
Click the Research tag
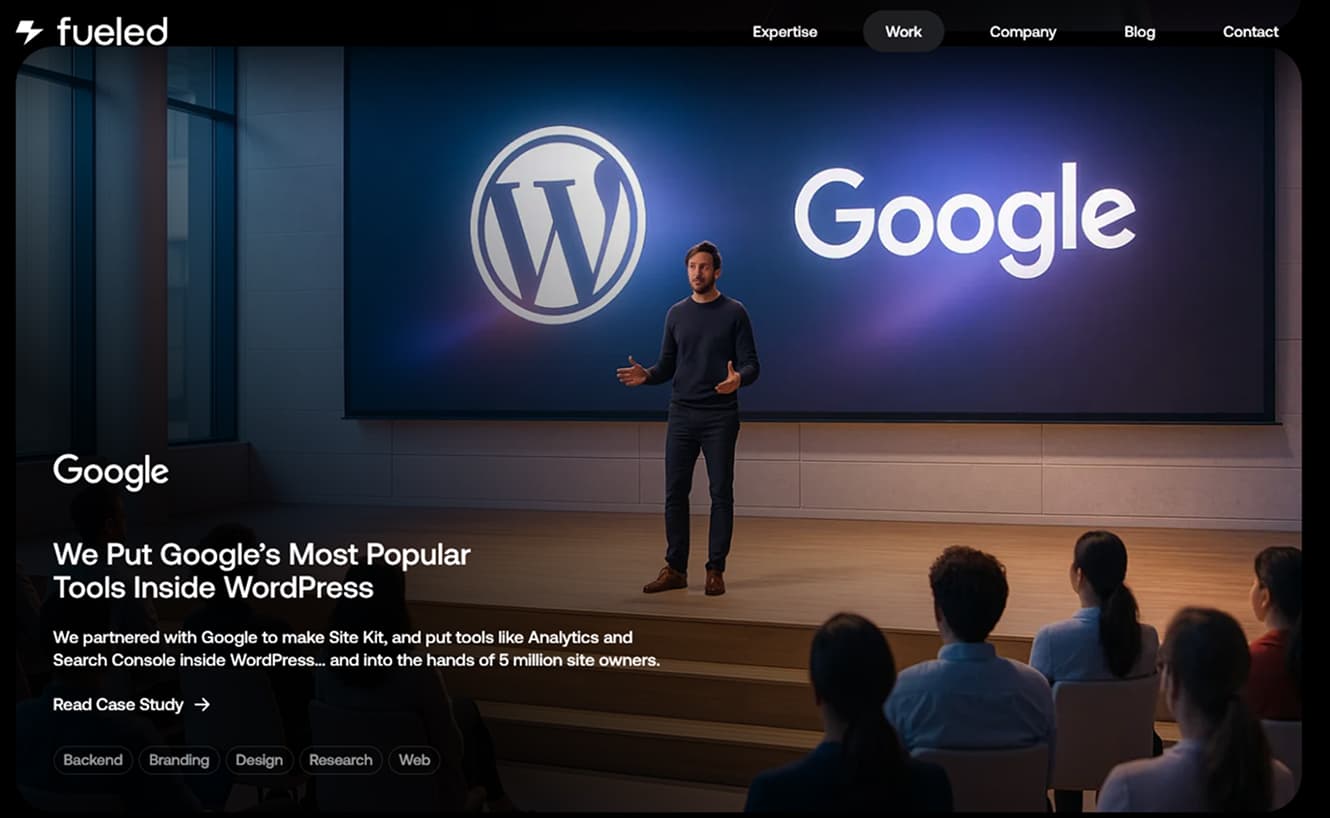point(340,760)
